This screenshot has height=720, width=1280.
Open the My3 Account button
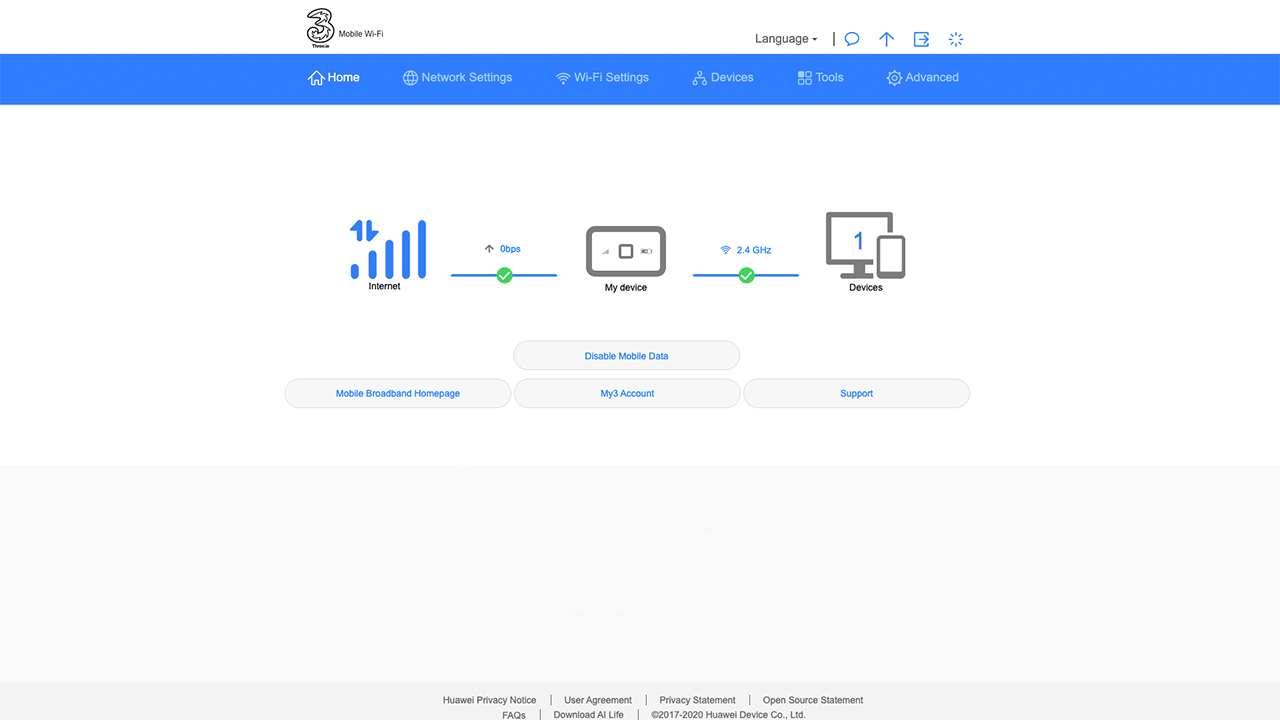tap(627, 393)
